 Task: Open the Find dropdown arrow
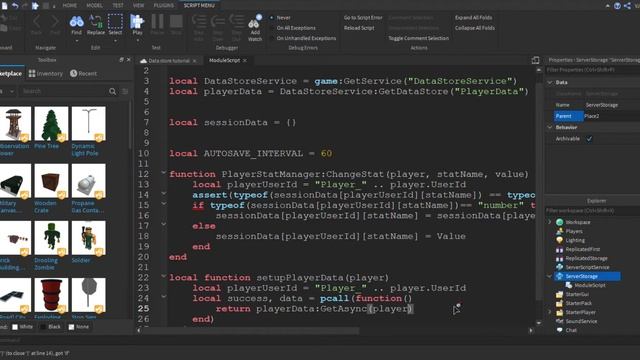(76, 41)
